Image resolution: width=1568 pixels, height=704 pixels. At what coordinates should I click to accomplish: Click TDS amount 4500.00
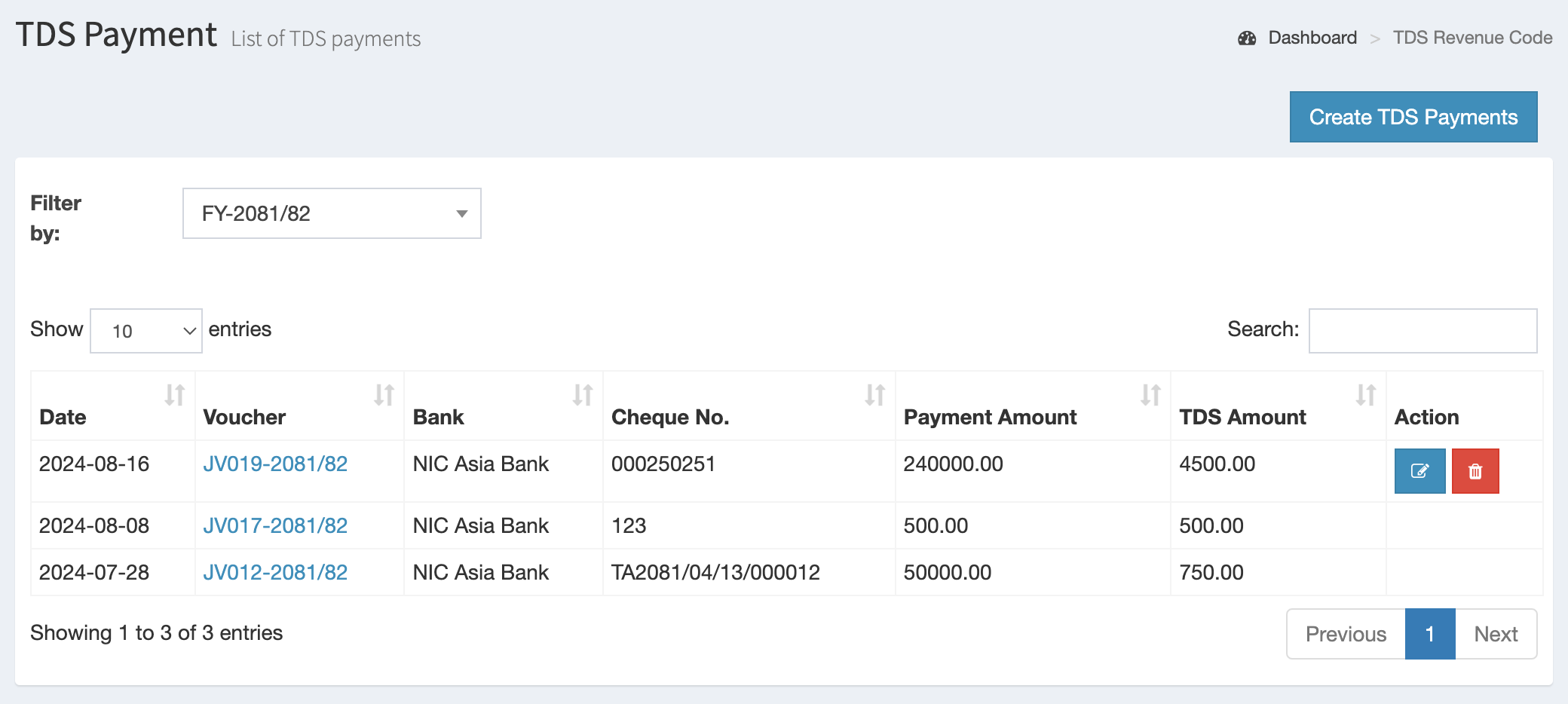pos(1217,464)
